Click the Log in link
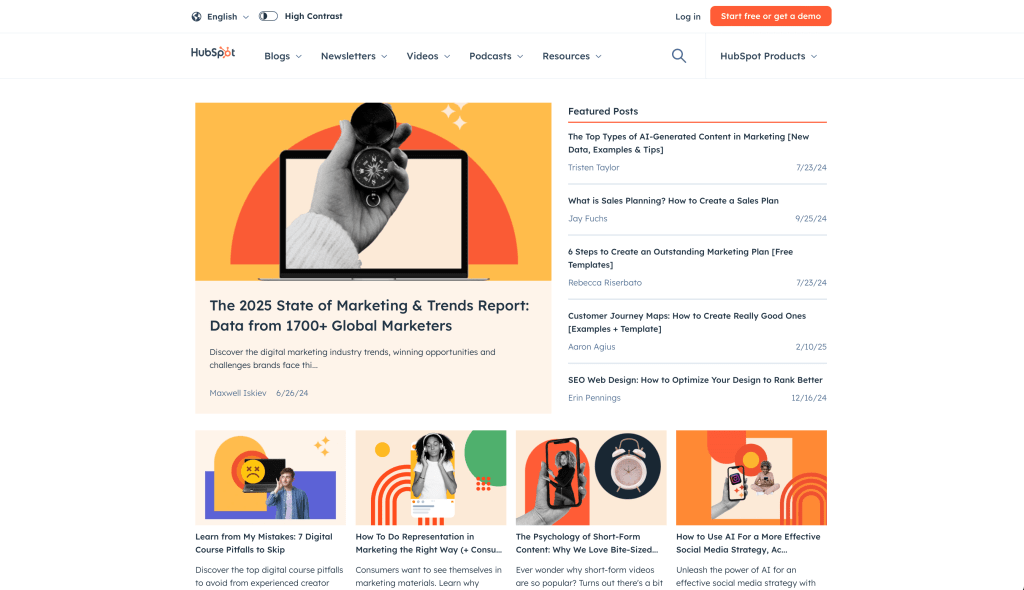Viewport: 1024px width, 590px height. 688,17
